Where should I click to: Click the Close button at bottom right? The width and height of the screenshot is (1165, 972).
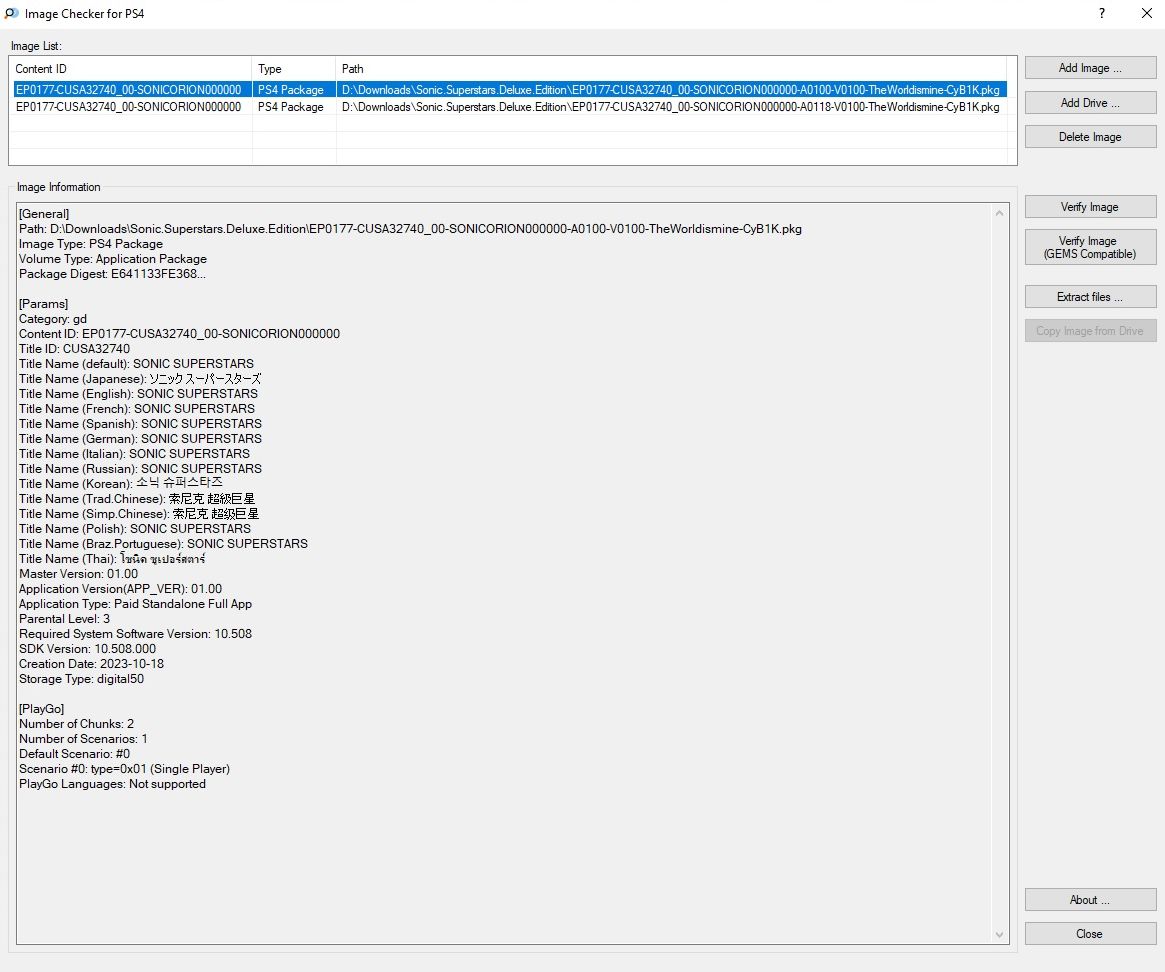[1090, 934]
